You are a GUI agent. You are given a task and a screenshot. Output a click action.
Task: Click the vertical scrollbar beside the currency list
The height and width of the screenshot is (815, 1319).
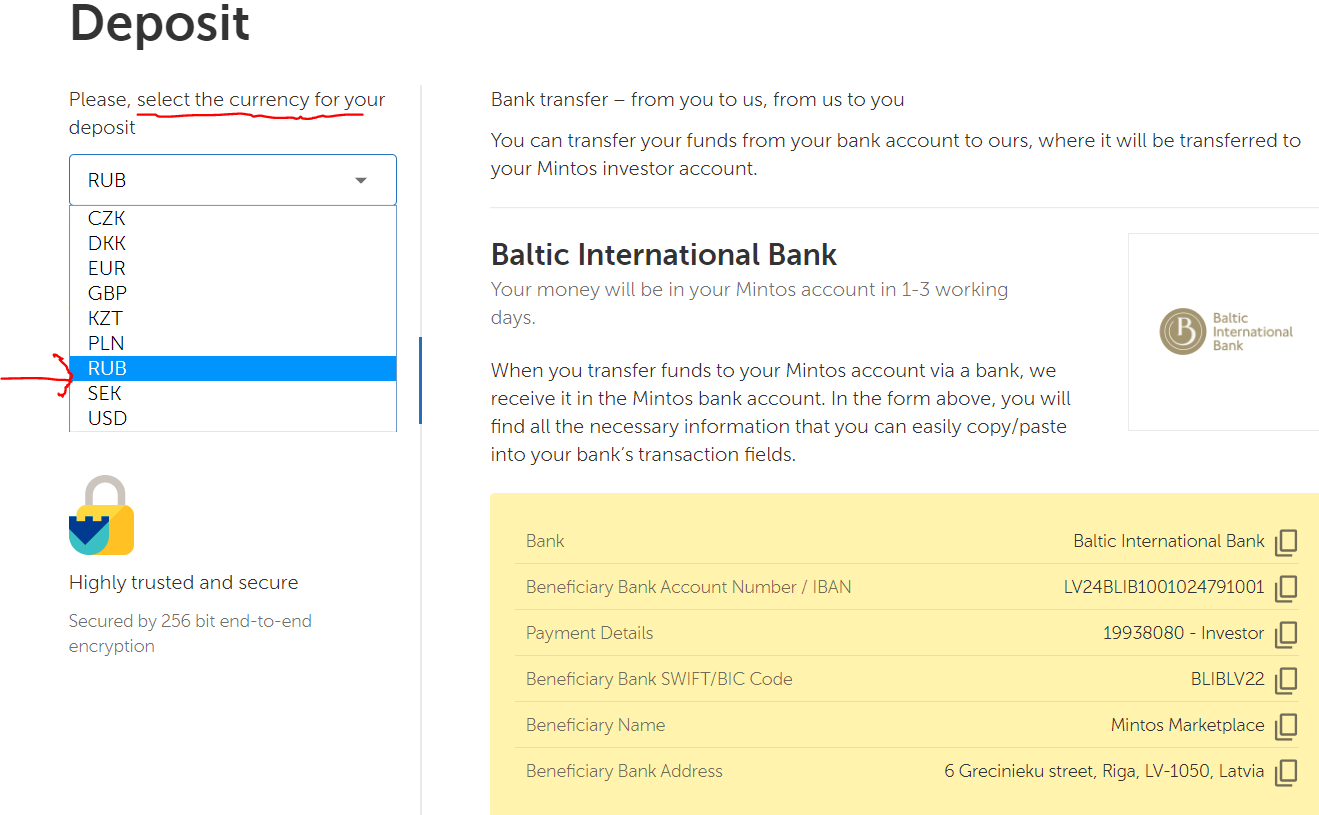(x=420, y=380)
